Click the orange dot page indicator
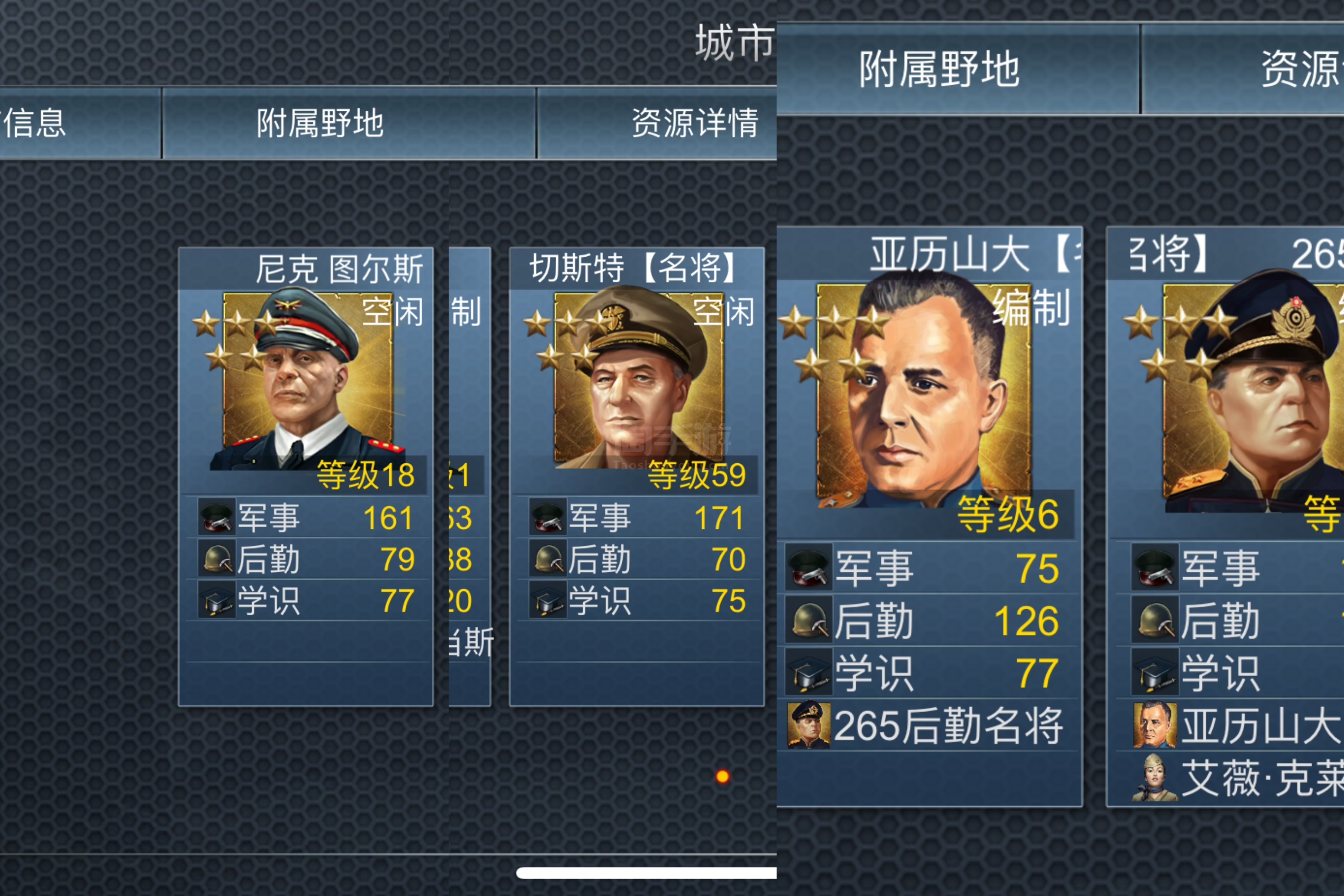Screen dimensions: 1344x896 point(723,776)
